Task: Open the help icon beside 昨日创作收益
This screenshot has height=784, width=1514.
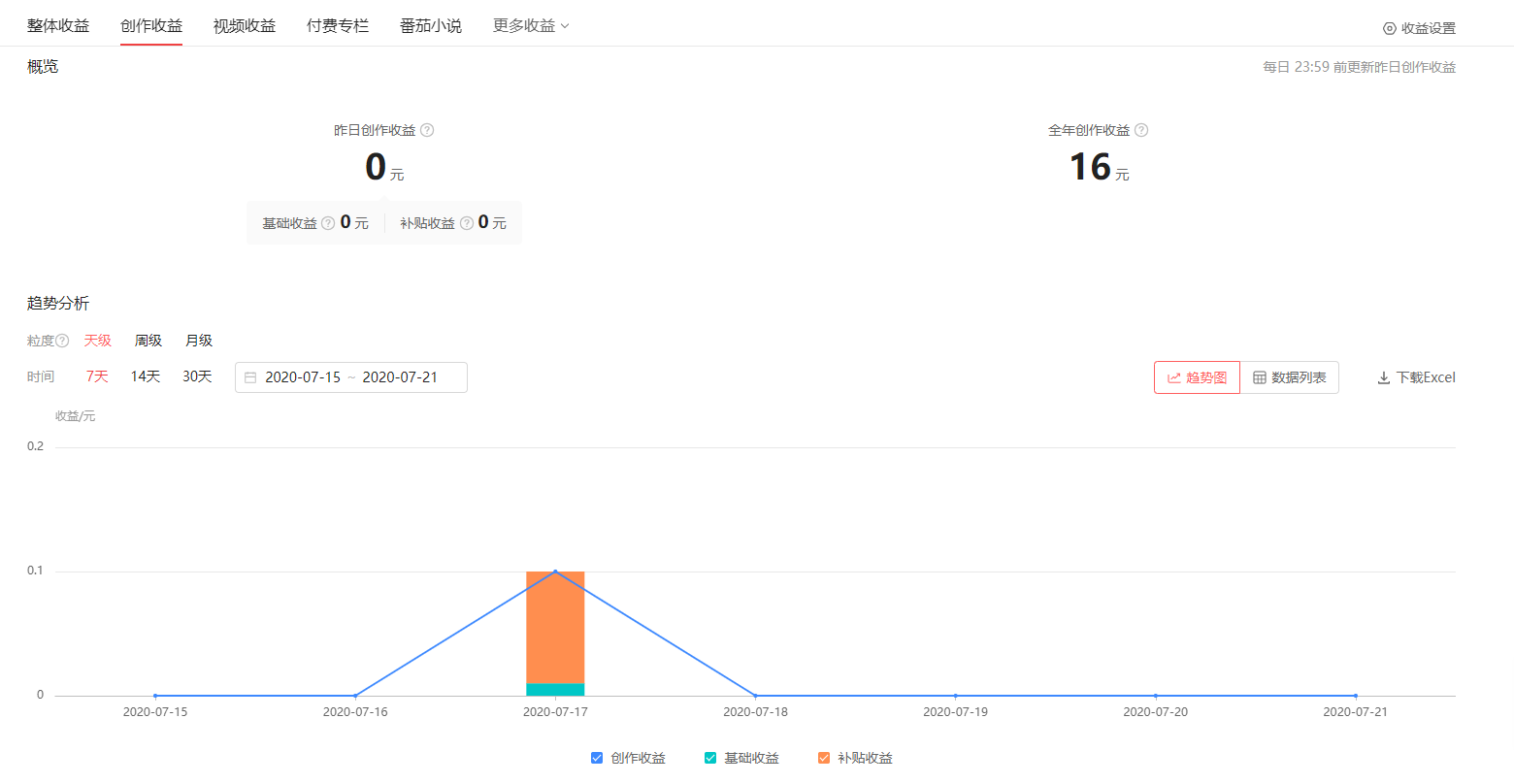Action: (429, 129)
